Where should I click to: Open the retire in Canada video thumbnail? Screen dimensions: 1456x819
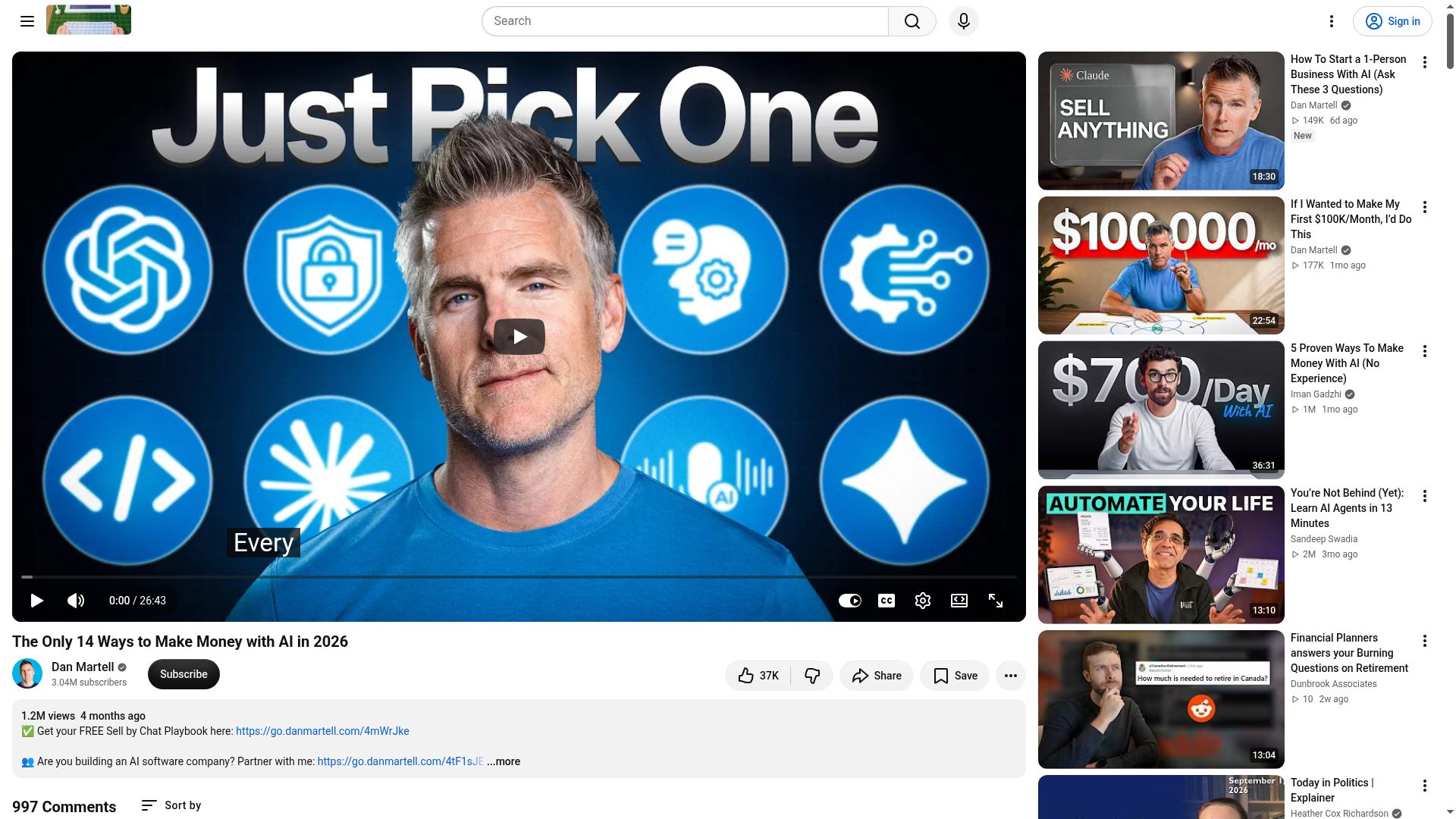[x=1161, y=699]
